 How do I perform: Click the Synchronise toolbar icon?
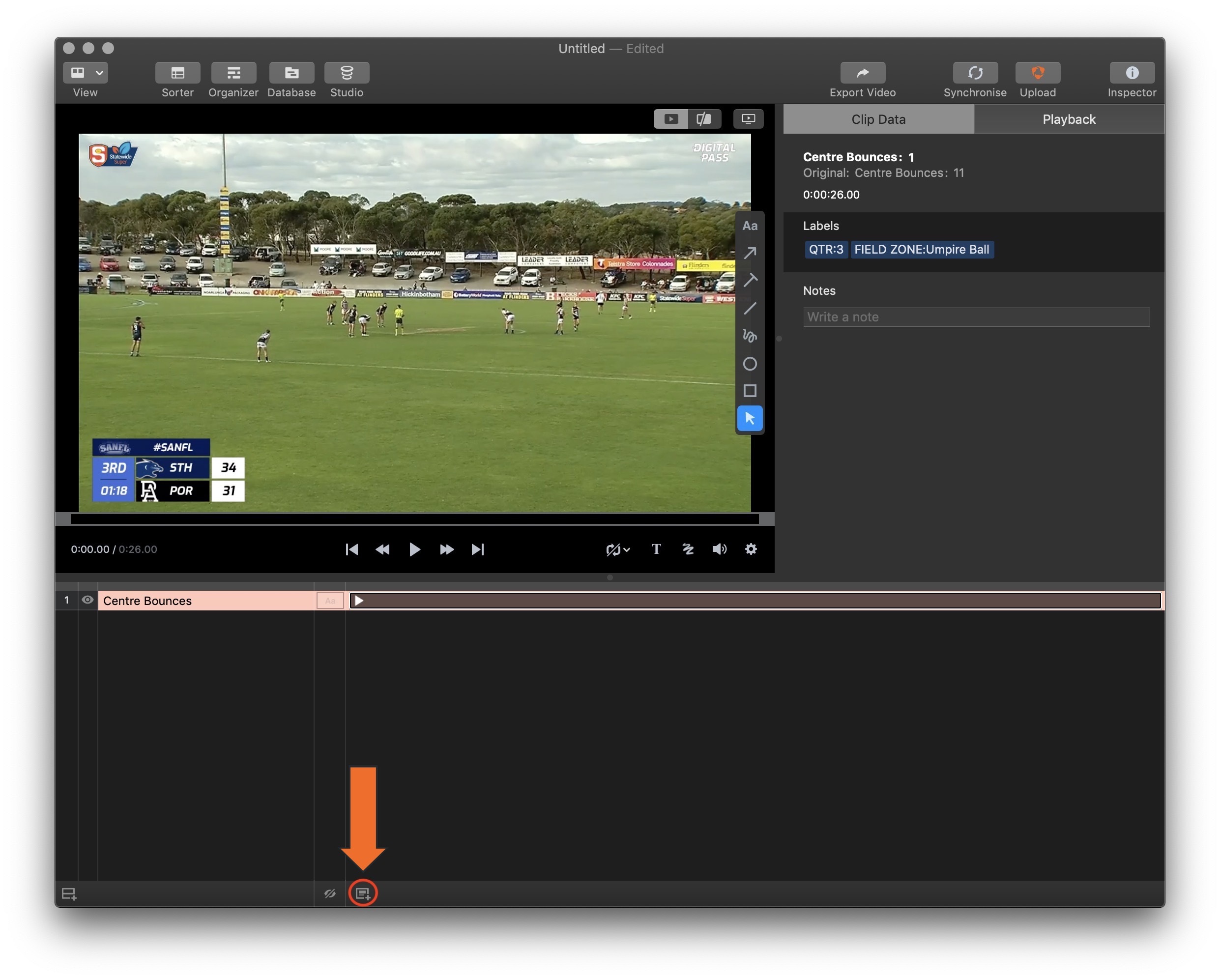point(975,72)
